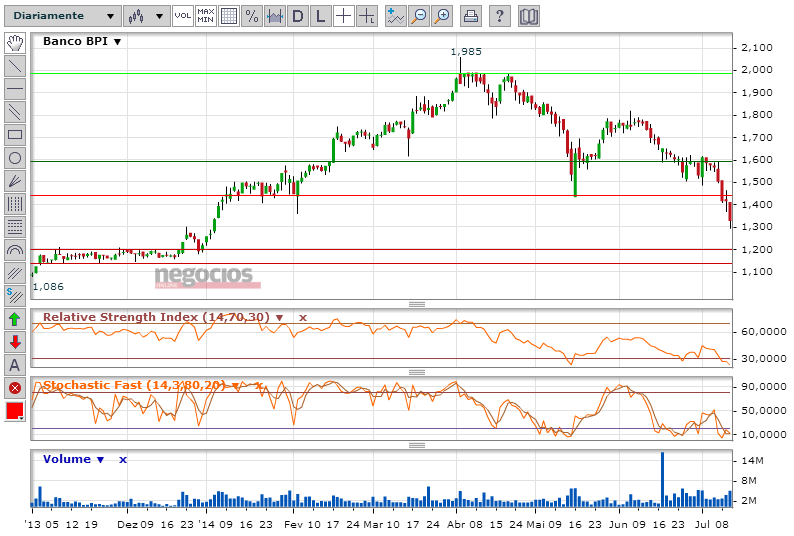Viewport: 794px width, 536px height.
Task: Click the Abr date axis label
Action: point(456,524)
